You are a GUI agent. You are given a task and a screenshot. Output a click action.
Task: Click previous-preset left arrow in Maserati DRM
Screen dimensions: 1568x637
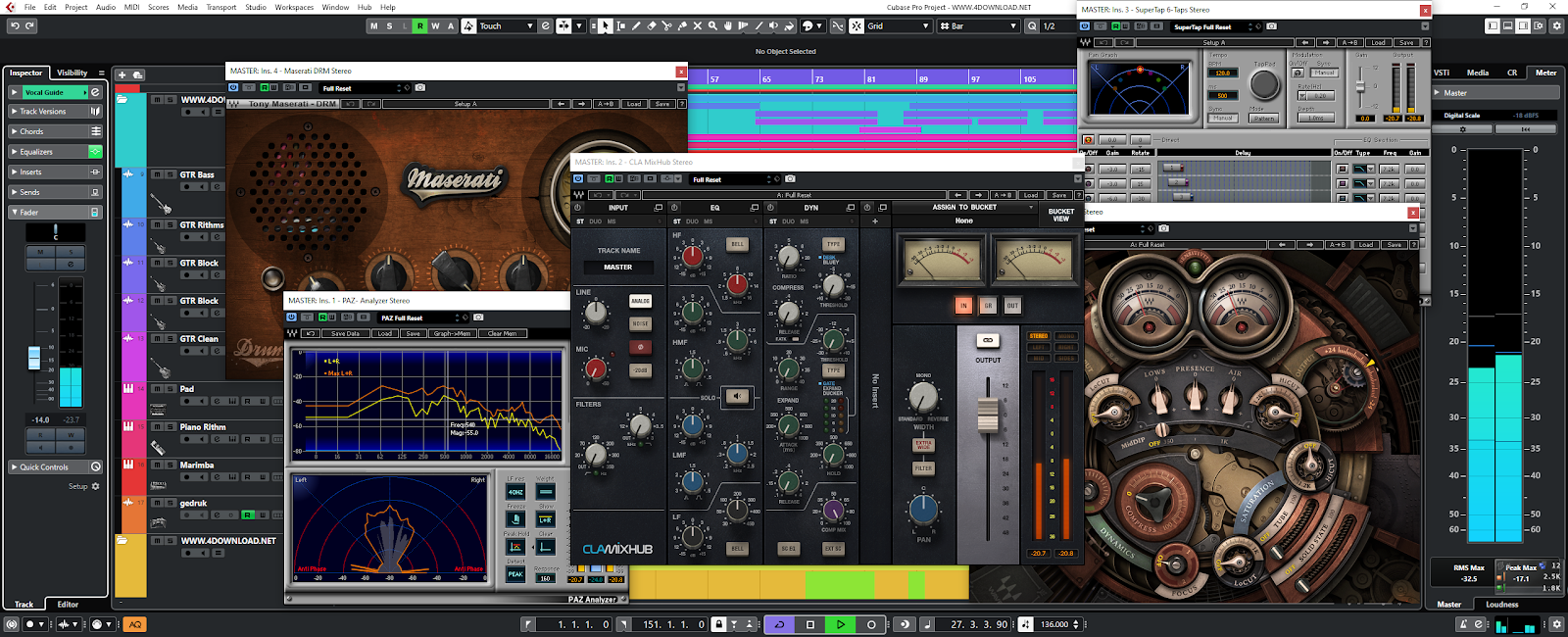(561, 104)
